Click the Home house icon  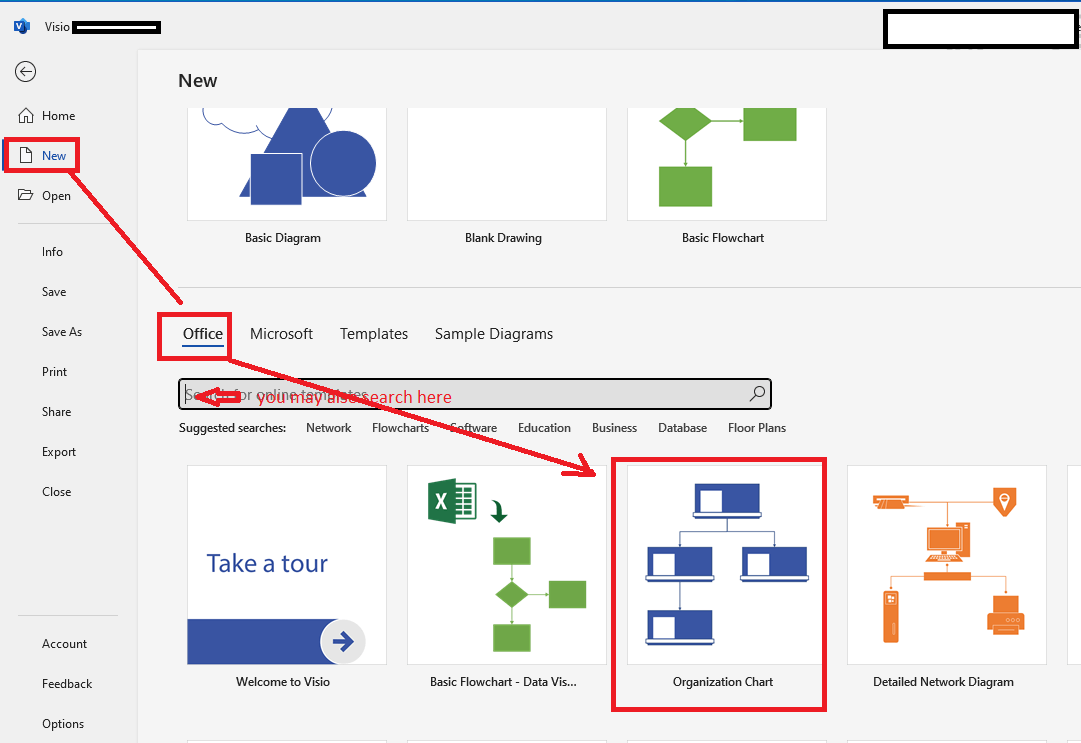26,116
